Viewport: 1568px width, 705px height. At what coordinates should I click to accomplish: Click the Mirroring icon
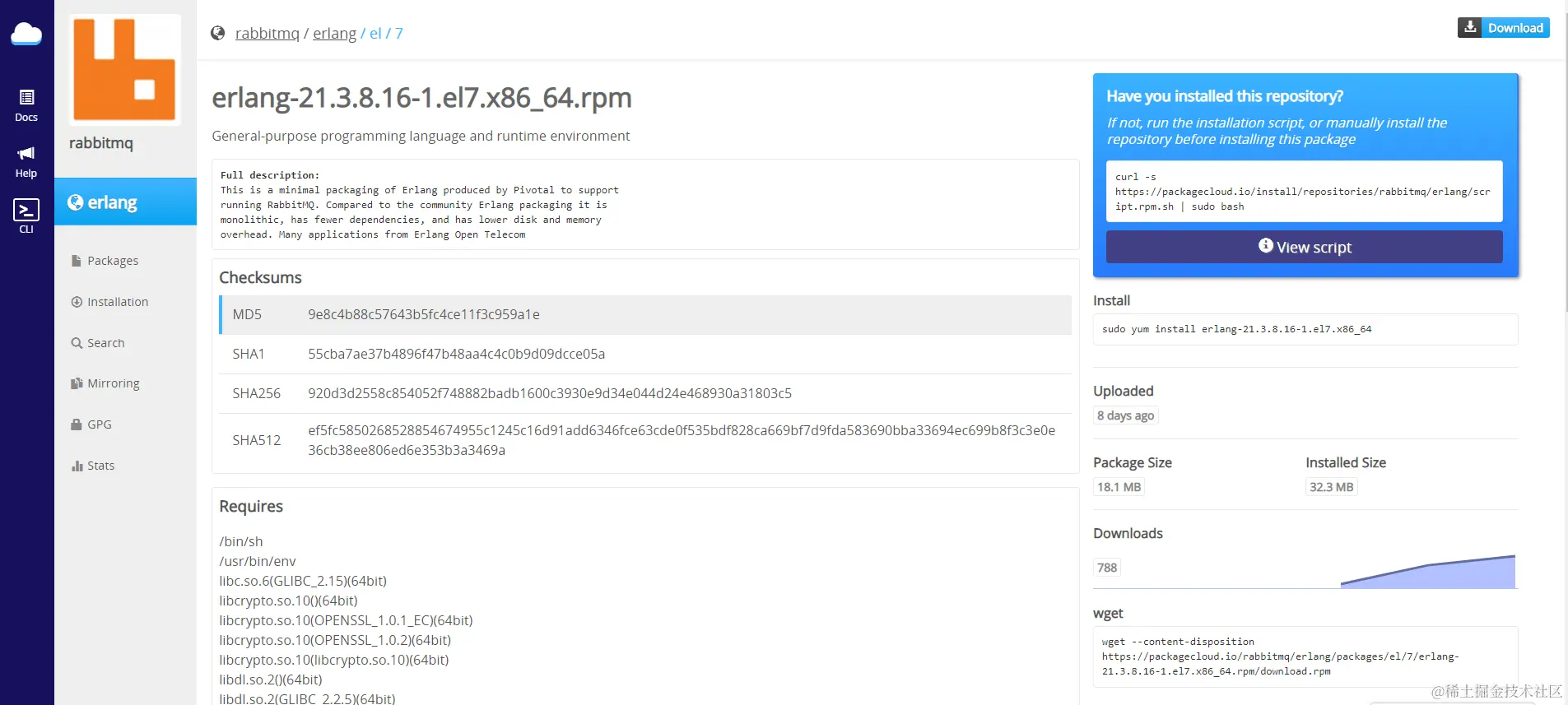tap(77, 383)
